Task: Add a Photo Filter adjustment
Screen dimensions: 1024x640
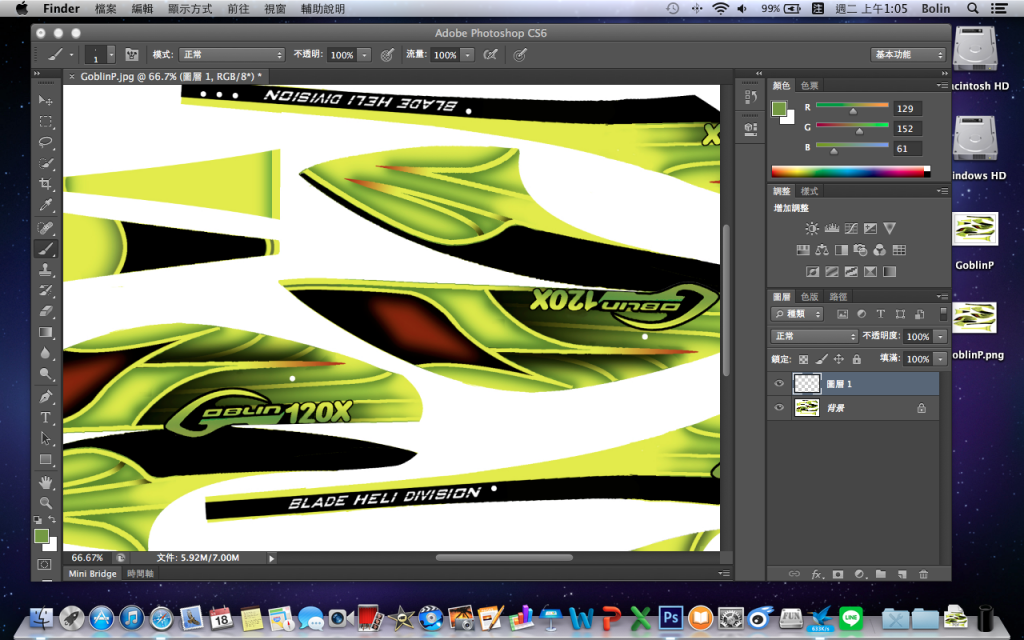Action: (860, 249)
